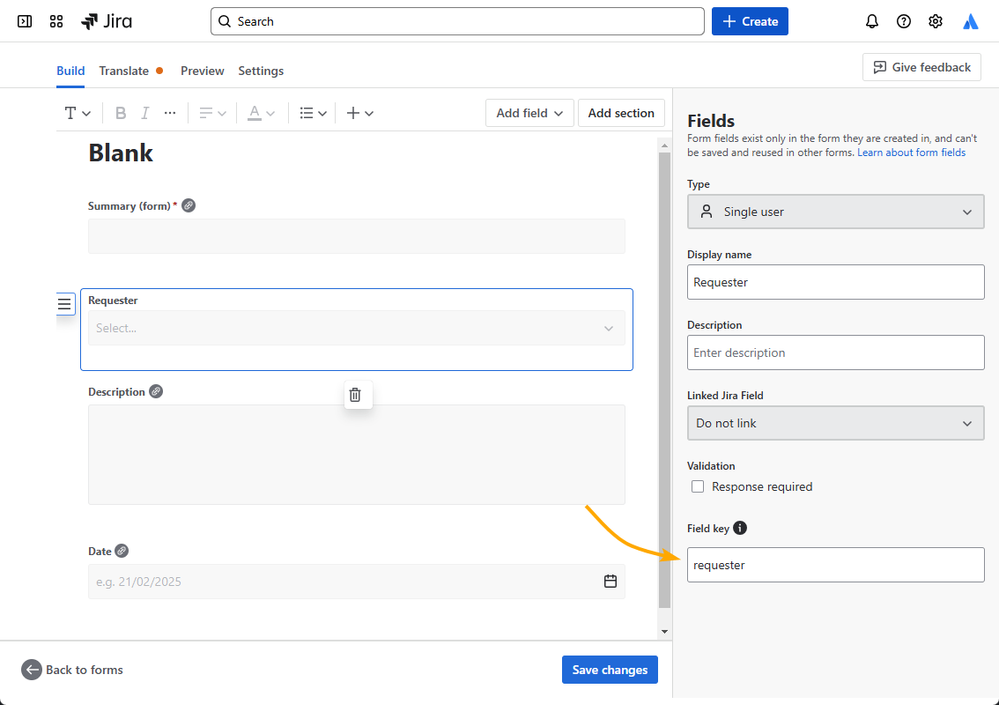The image size is (999, 705).
Task: Open the help question mark icon
Action: (x=903, y=22)
